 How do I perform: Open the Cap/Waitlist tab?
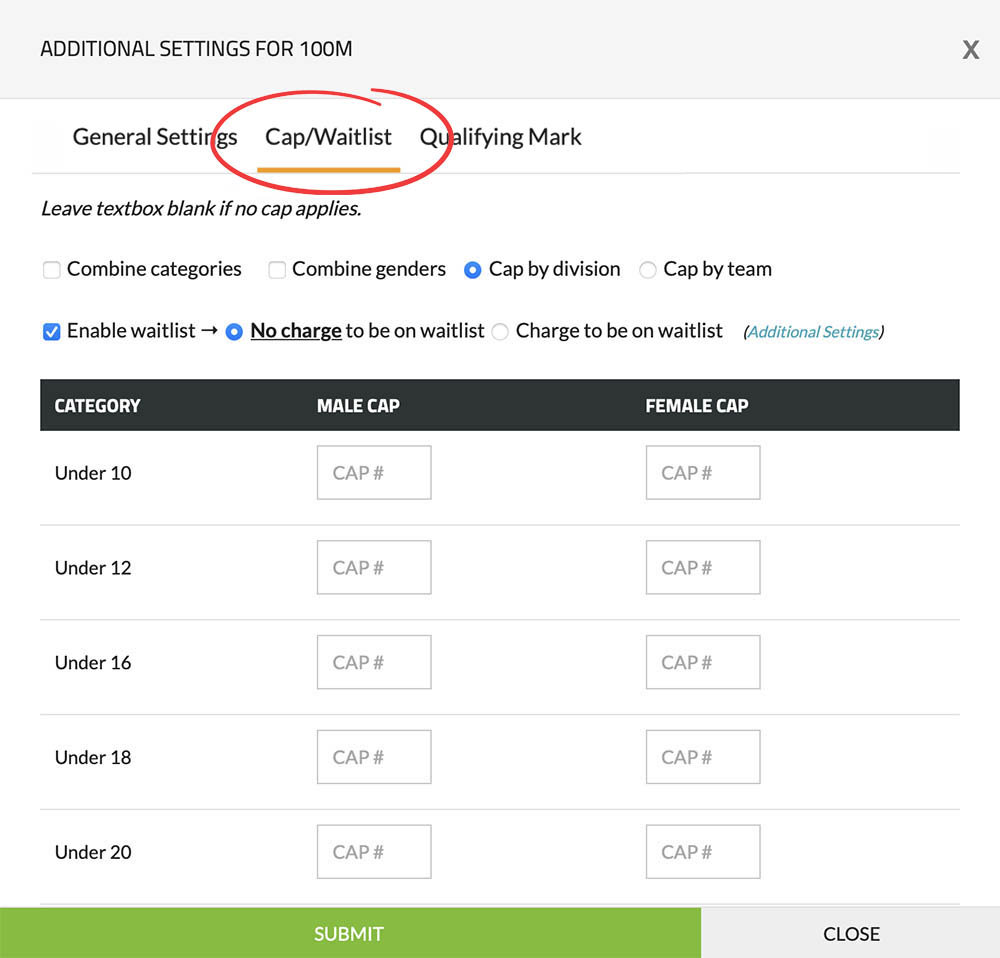click(328, 137)
